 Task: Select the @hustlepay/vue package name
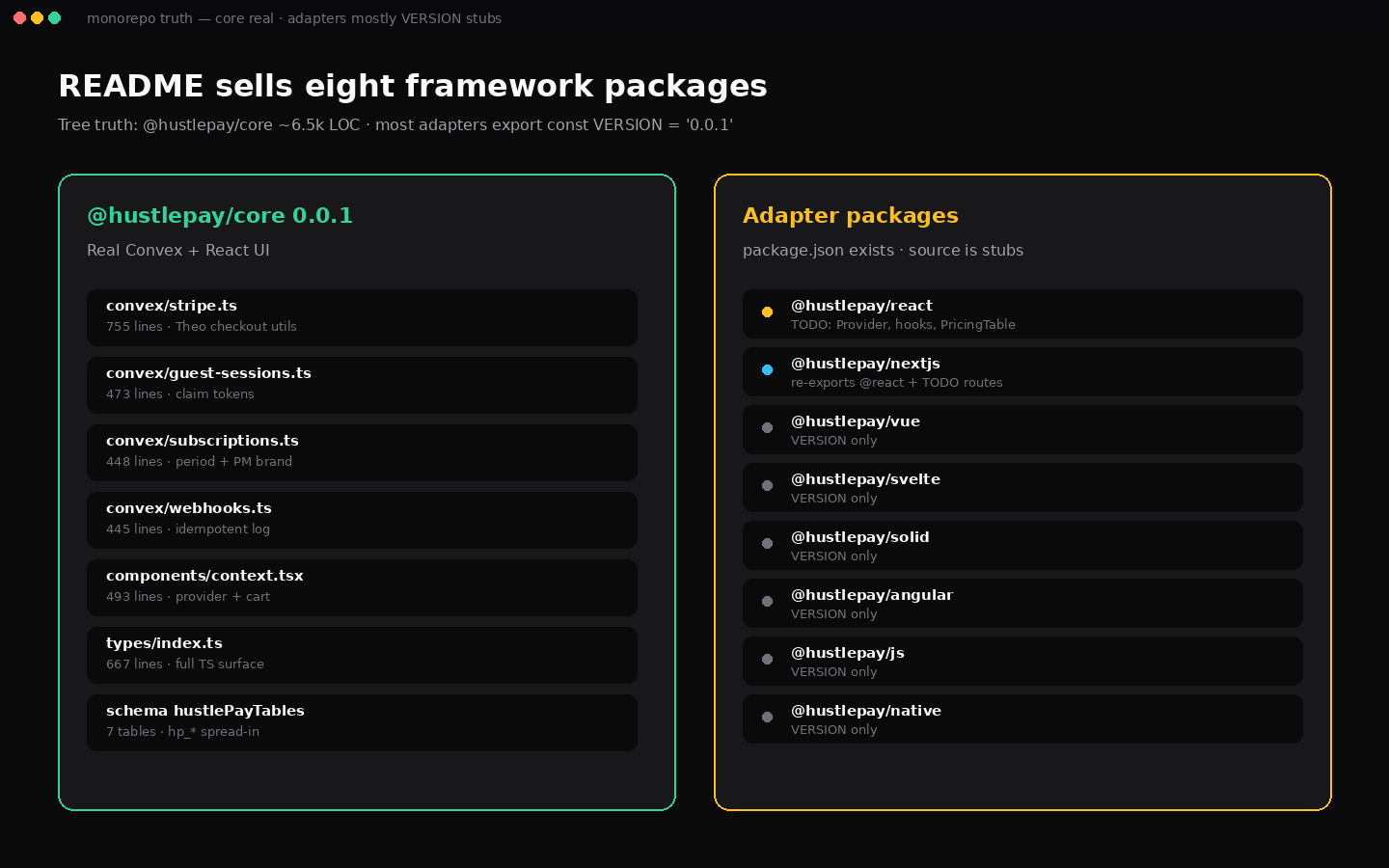point(856,421)
